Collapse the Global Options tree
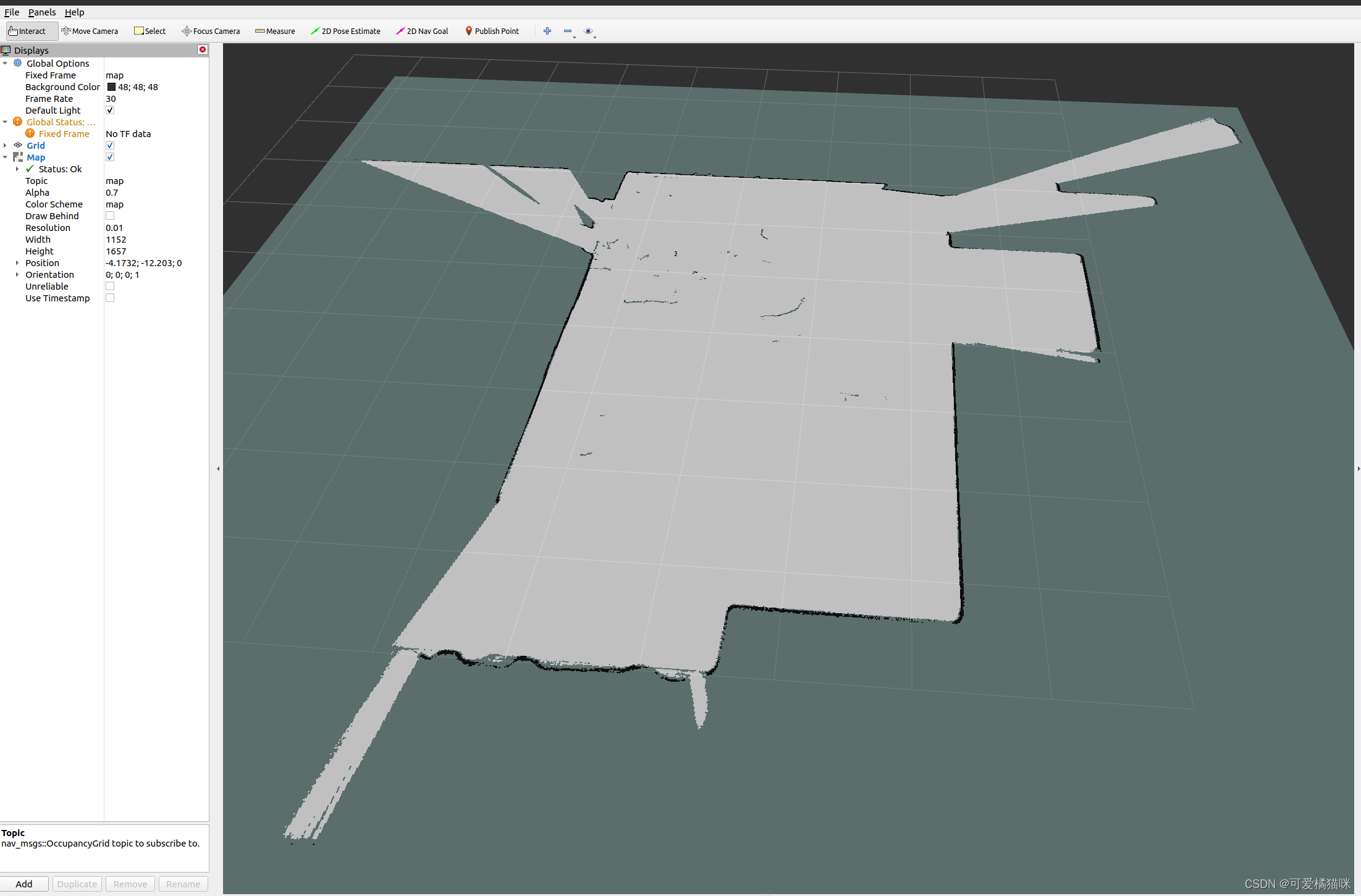The image size is (1361, 896). coord(6,64)
